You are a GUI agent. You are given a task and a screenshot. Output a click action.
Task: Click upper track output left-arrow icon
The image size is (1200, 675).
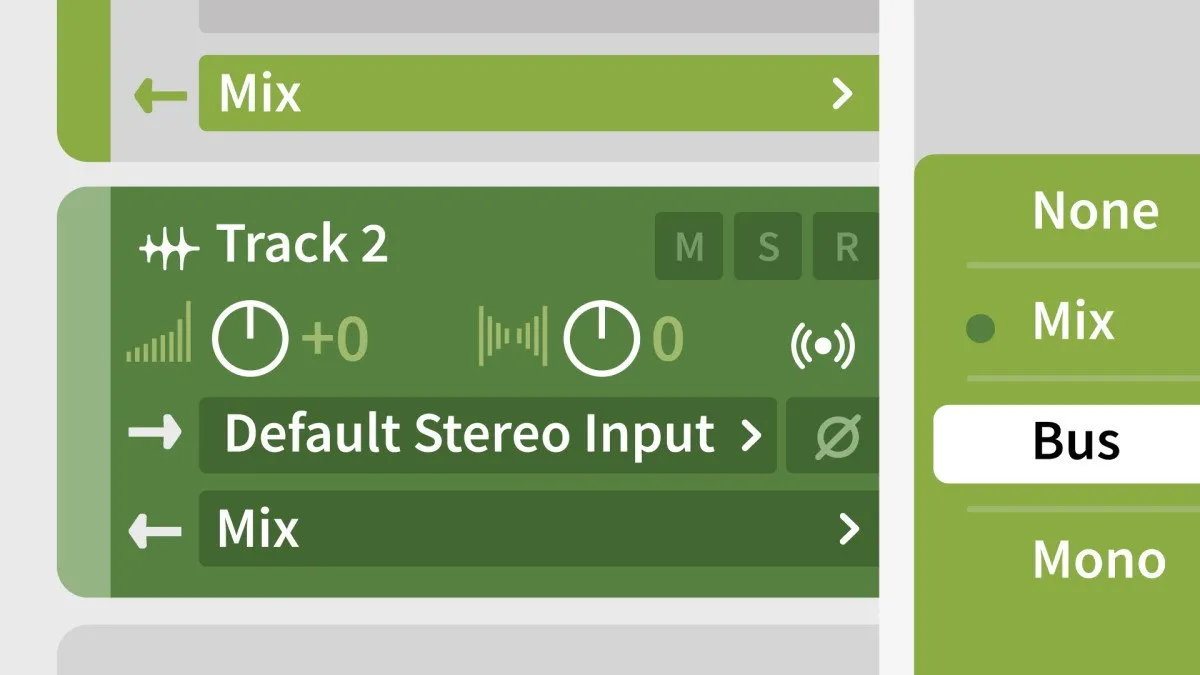160,96
